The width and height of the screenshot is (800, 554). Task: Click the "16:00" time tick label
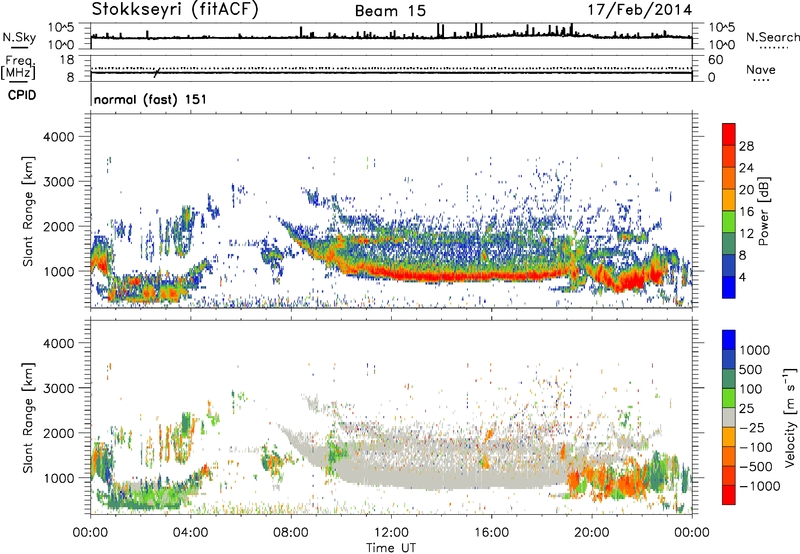(x=492, y=533)
